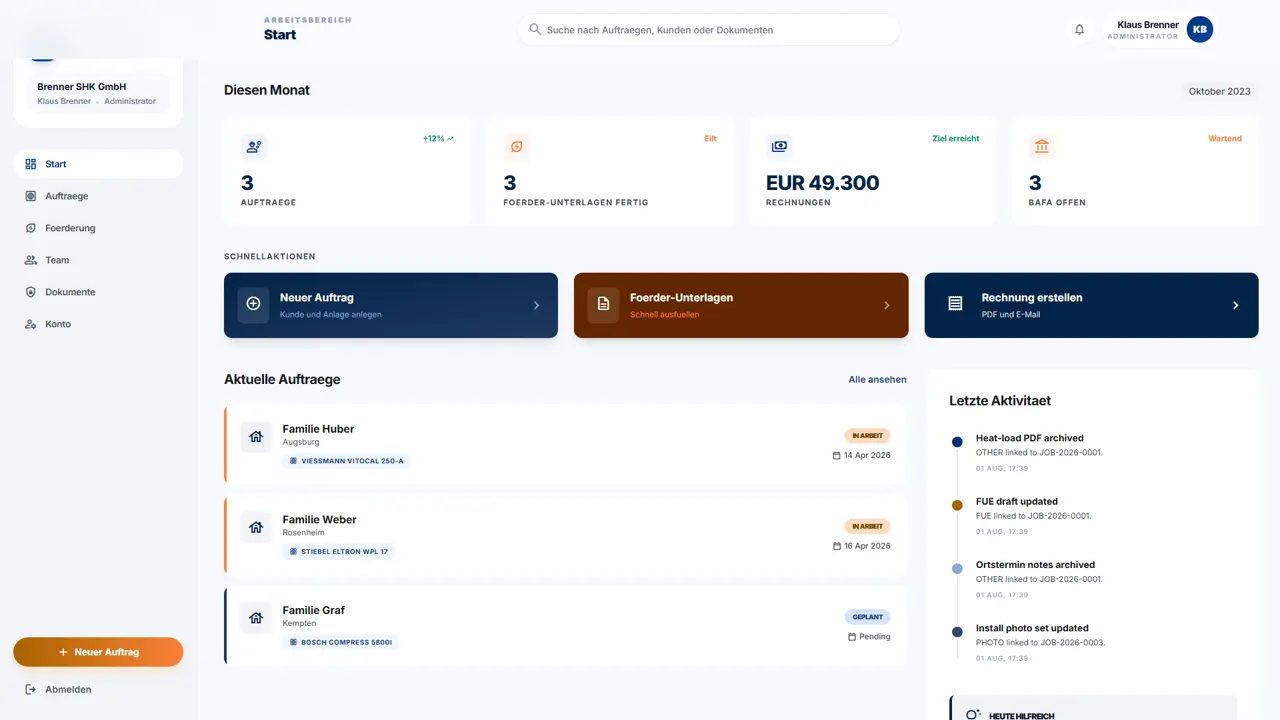Click the invoice icon in Rechnung erstellen tile

coord(955,304)
